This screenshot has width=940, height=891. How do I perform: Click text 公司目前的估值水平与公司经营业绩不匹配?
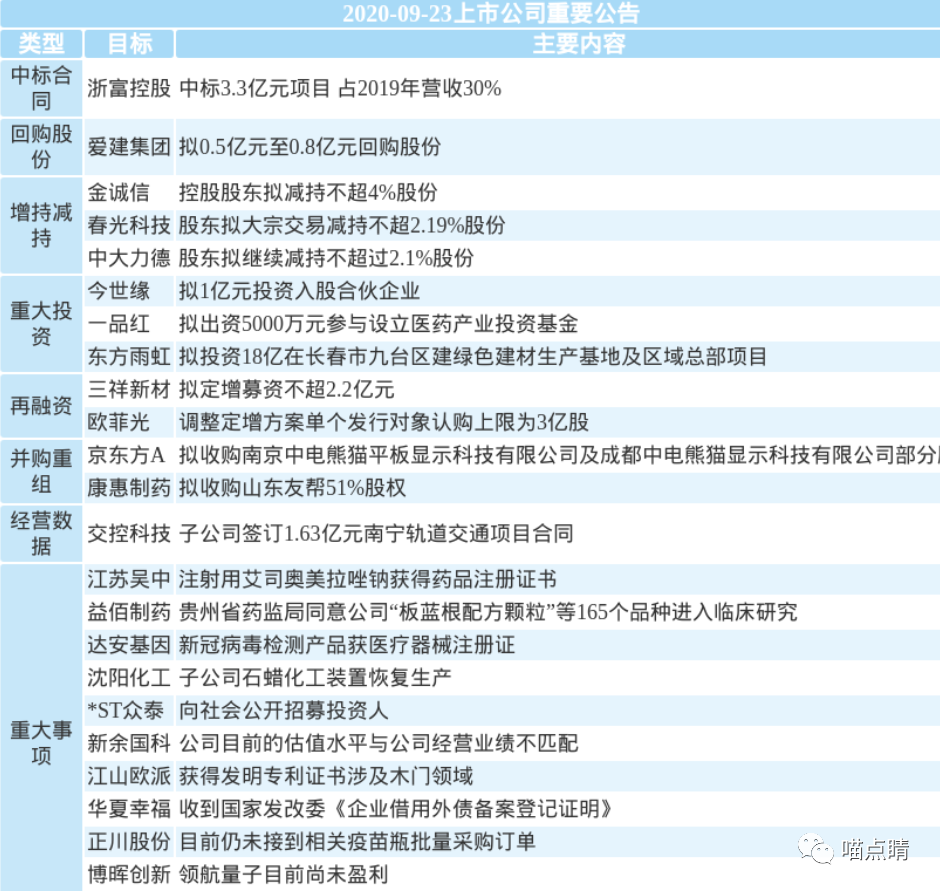coord(379,743)
